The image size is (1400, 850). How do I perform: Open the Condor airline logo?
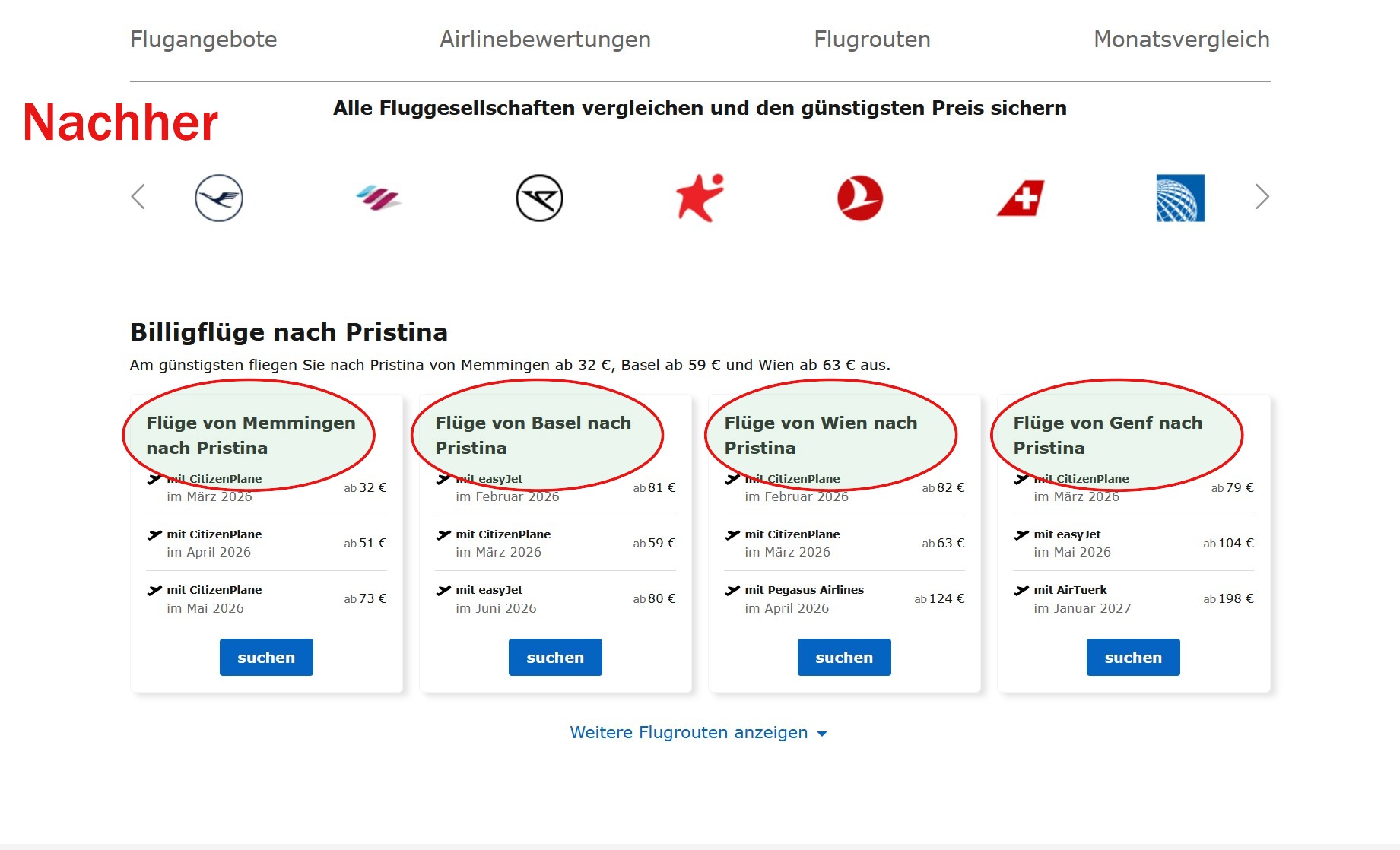(539, 198)
